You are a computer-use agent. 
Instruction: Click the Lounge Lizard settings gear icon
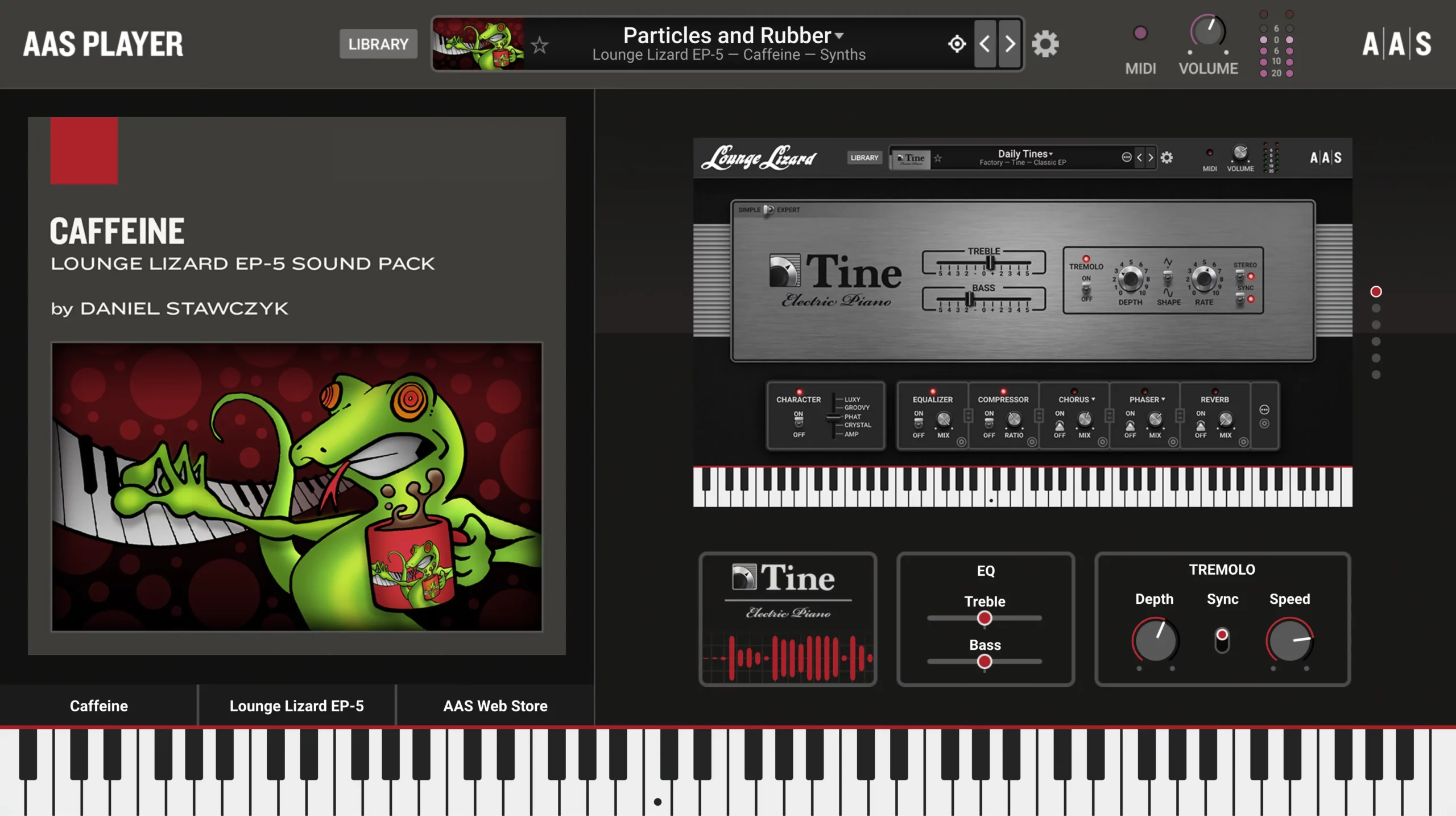pos(1167,158)
